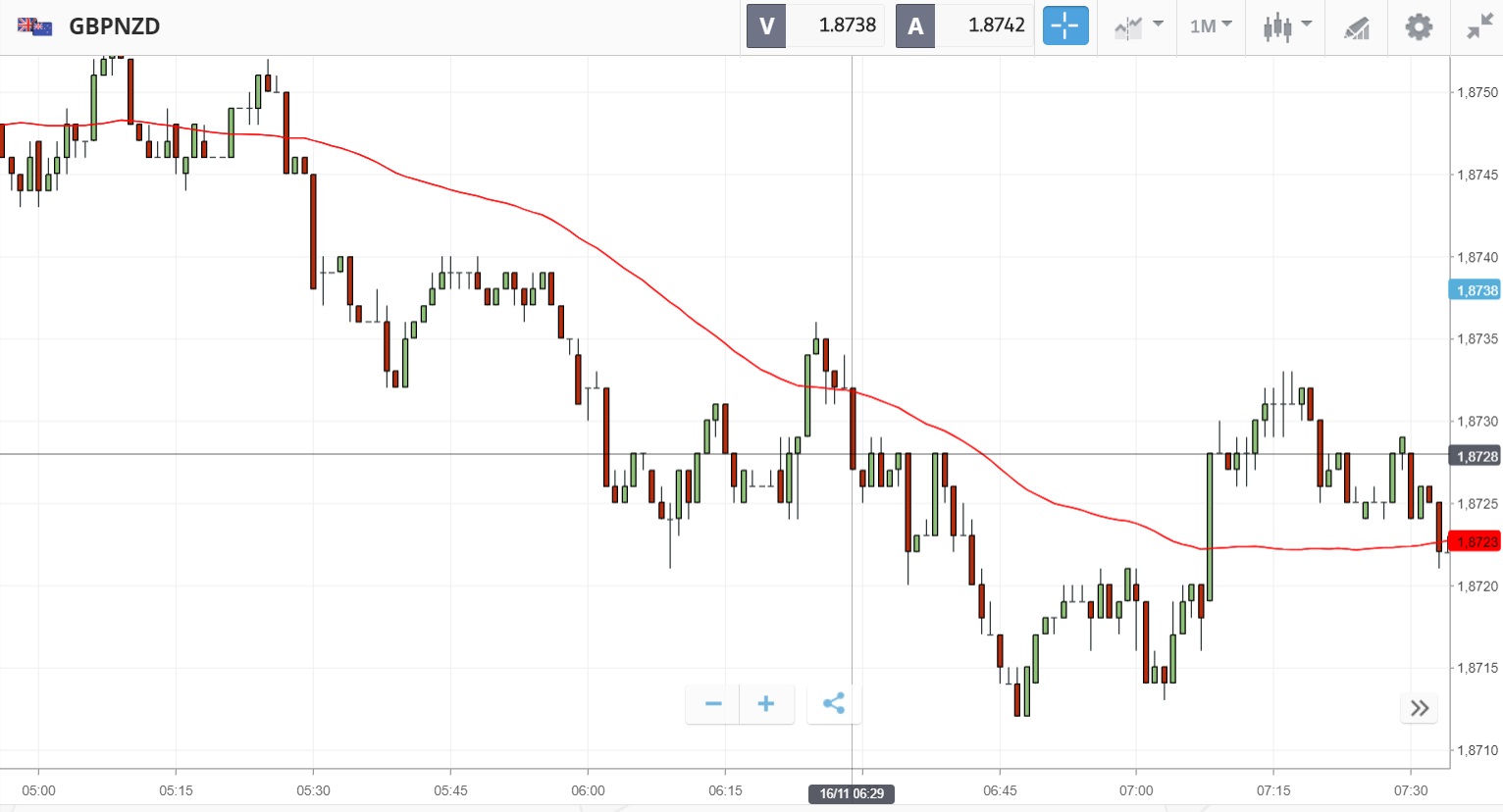Click the red 1.8723 moving average price label

(1476, 542)
